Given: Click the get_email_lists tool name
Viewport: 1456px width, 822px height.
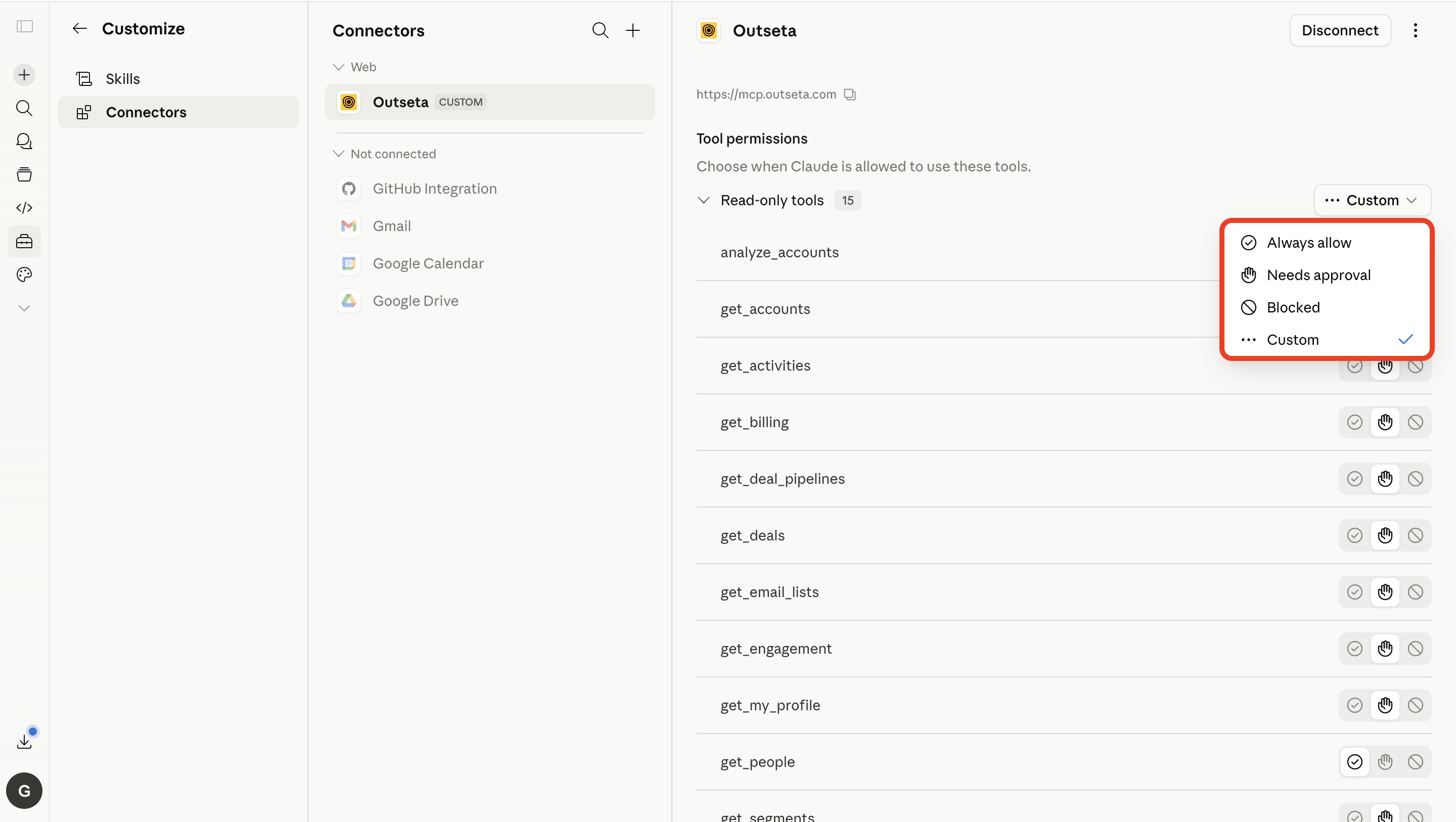Looking at the screenshot, I should [x=770, y=592].
